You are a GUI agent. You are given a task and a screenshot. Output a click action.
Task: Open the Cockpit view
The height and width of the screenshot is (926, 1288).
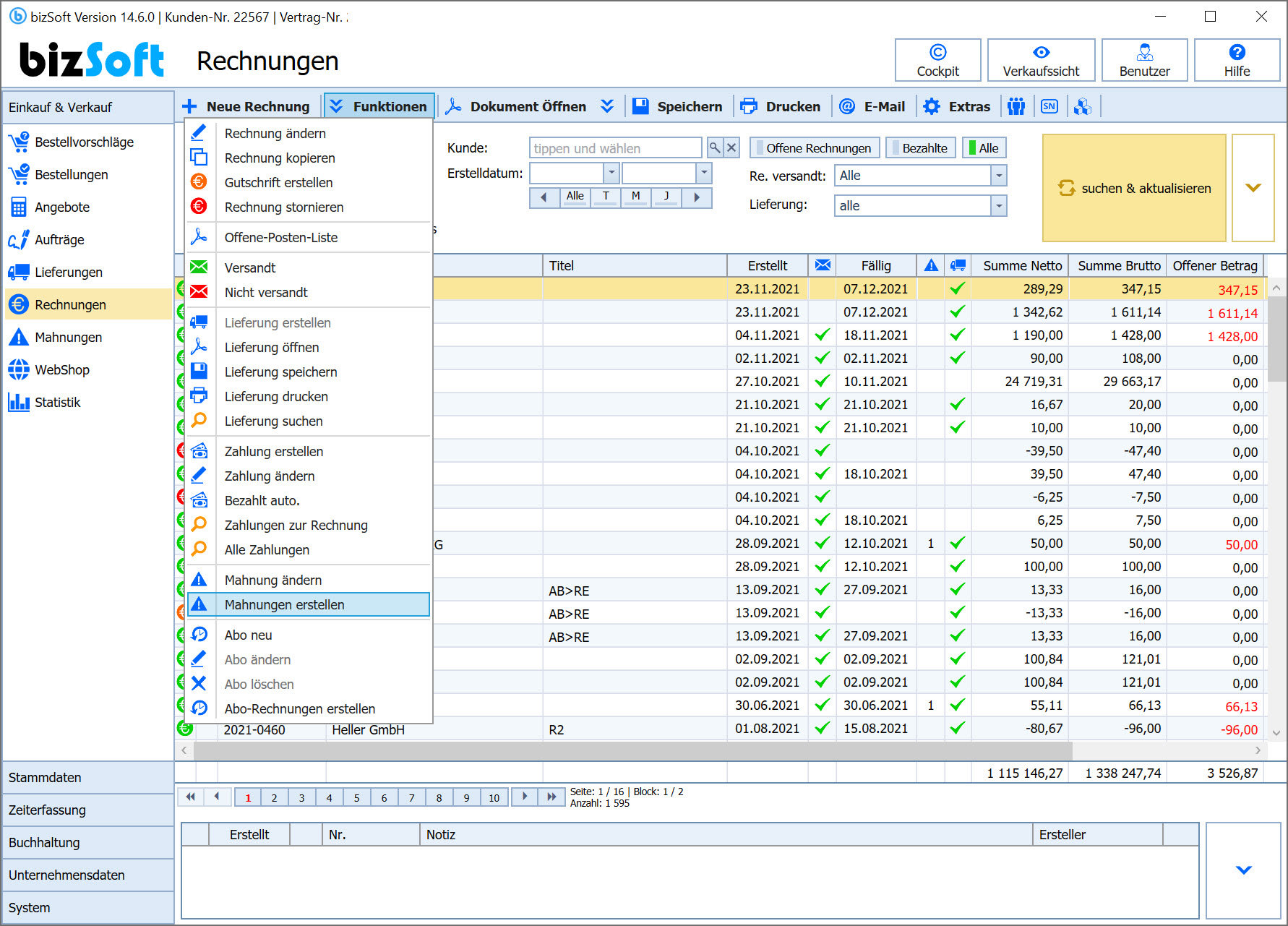937,60
